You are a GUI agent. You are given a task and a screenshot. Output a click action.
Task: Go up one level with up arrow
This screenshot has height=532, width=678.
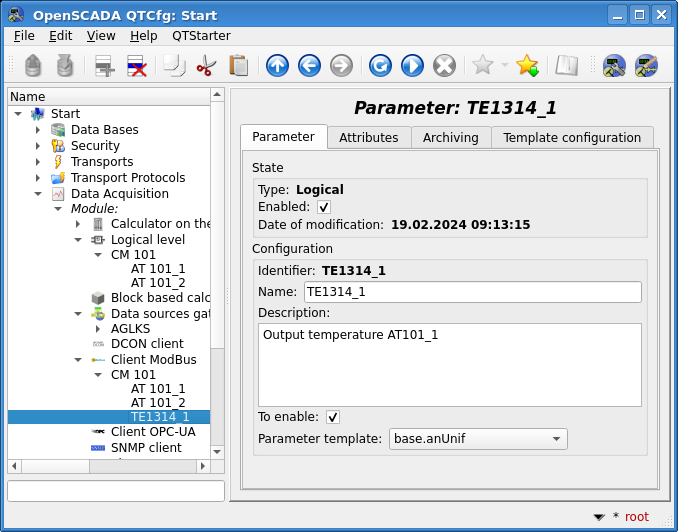(277, 66)
